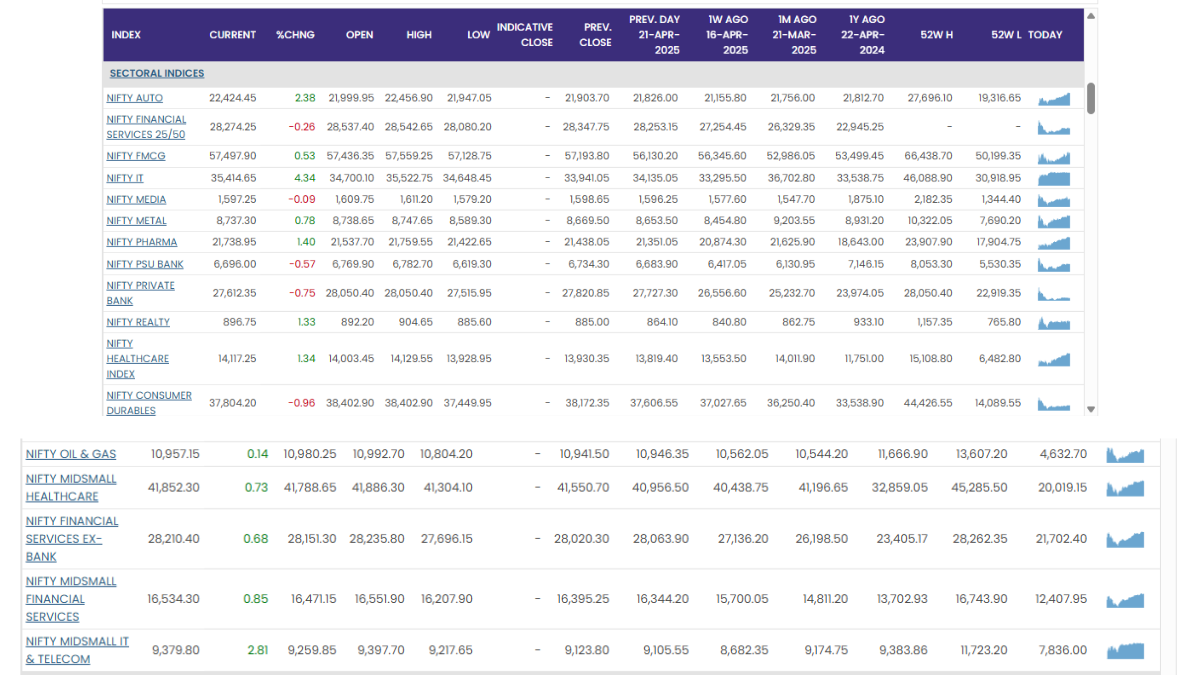Open the NIFTY PRIVATE BANK link
The height and width of the screenshot is (675, 1200).
click(141, 293)
